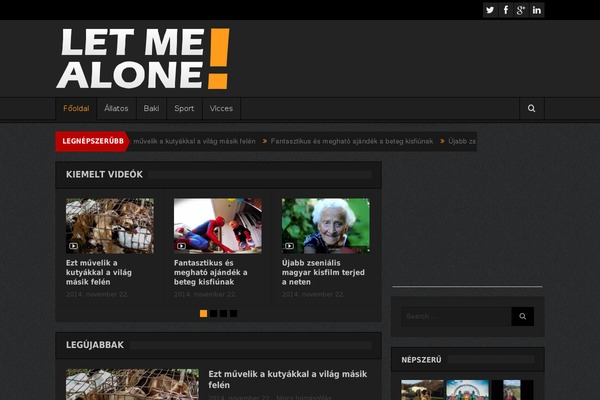Image resolution: width=600 pixels, height=400 pixels.
Task: Open ticker link starting 'Újabb zs'
Action: 462,141
